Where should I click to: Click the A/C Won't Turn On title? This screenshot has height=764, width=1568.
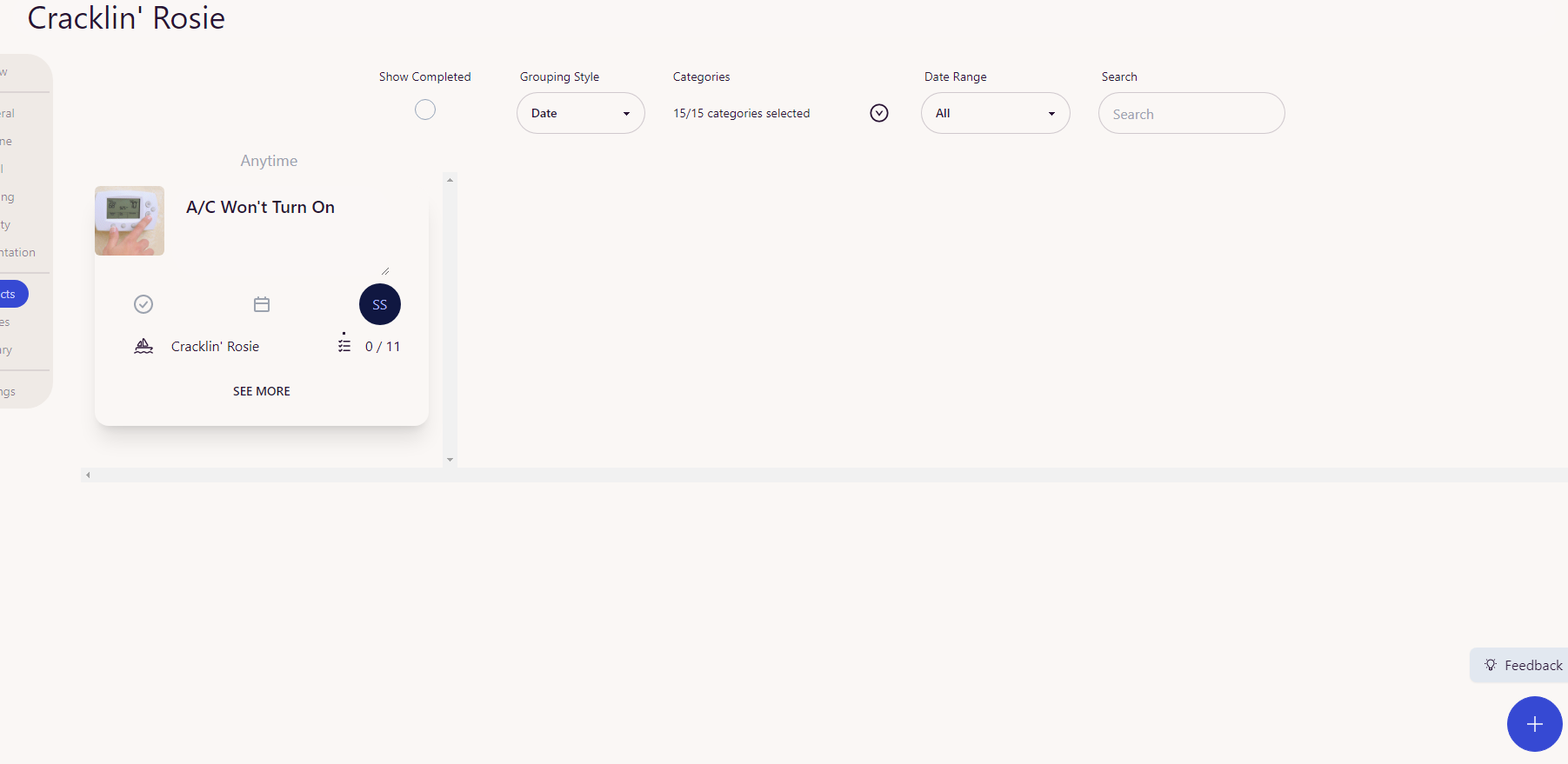260,207
